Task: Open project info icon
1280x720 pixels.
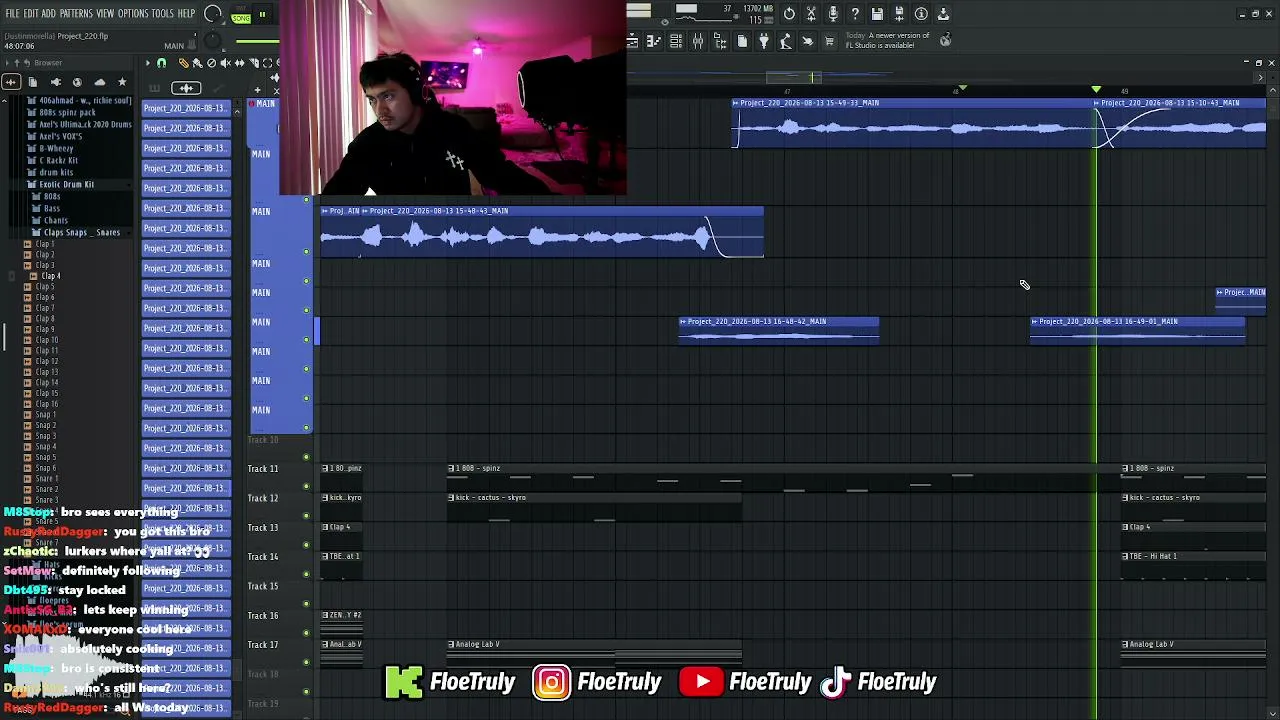Action: point(921,14)
